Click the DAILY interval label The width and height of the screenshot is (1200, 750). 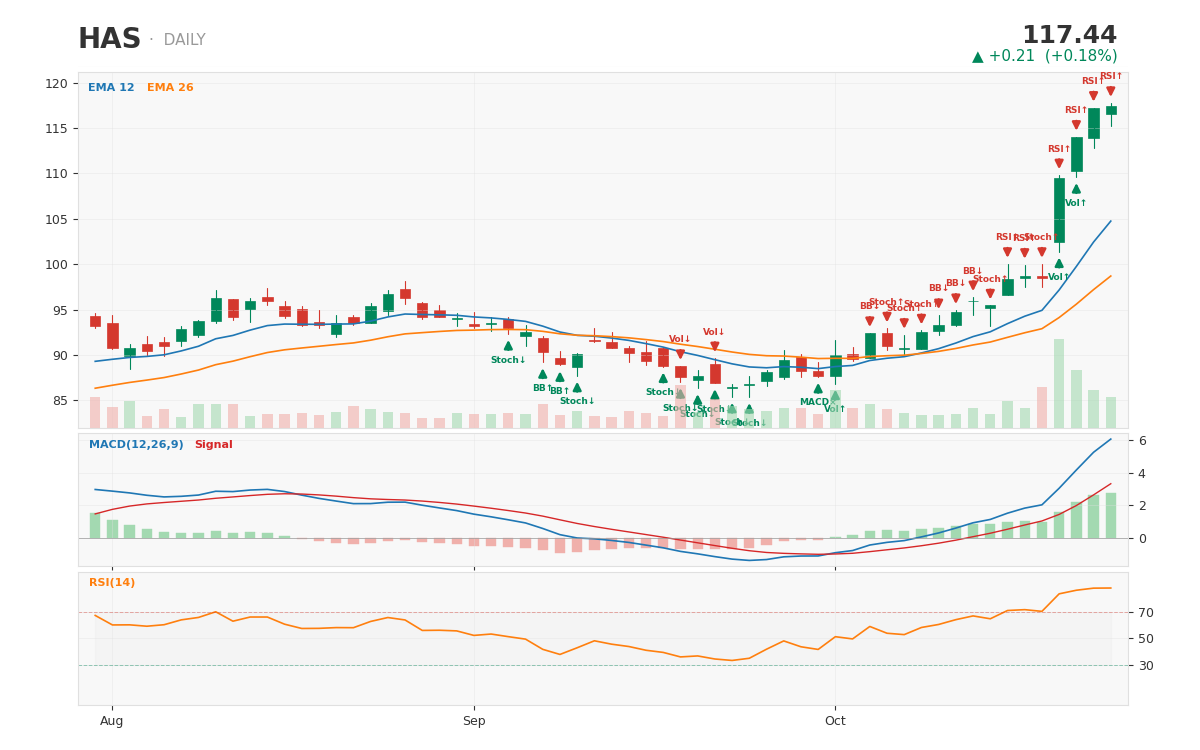coord(184,40)
